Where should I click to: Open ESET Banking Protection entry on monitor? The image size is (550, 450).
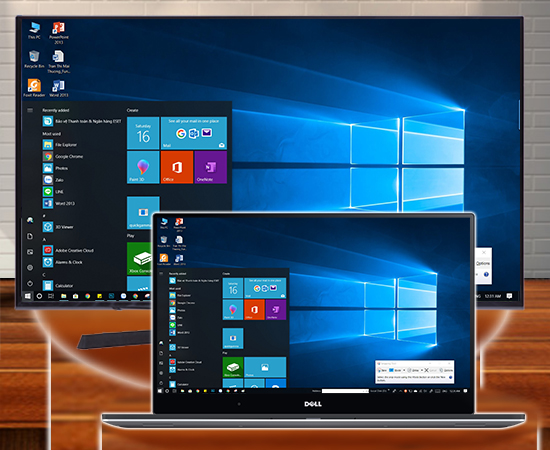point(82,121)
